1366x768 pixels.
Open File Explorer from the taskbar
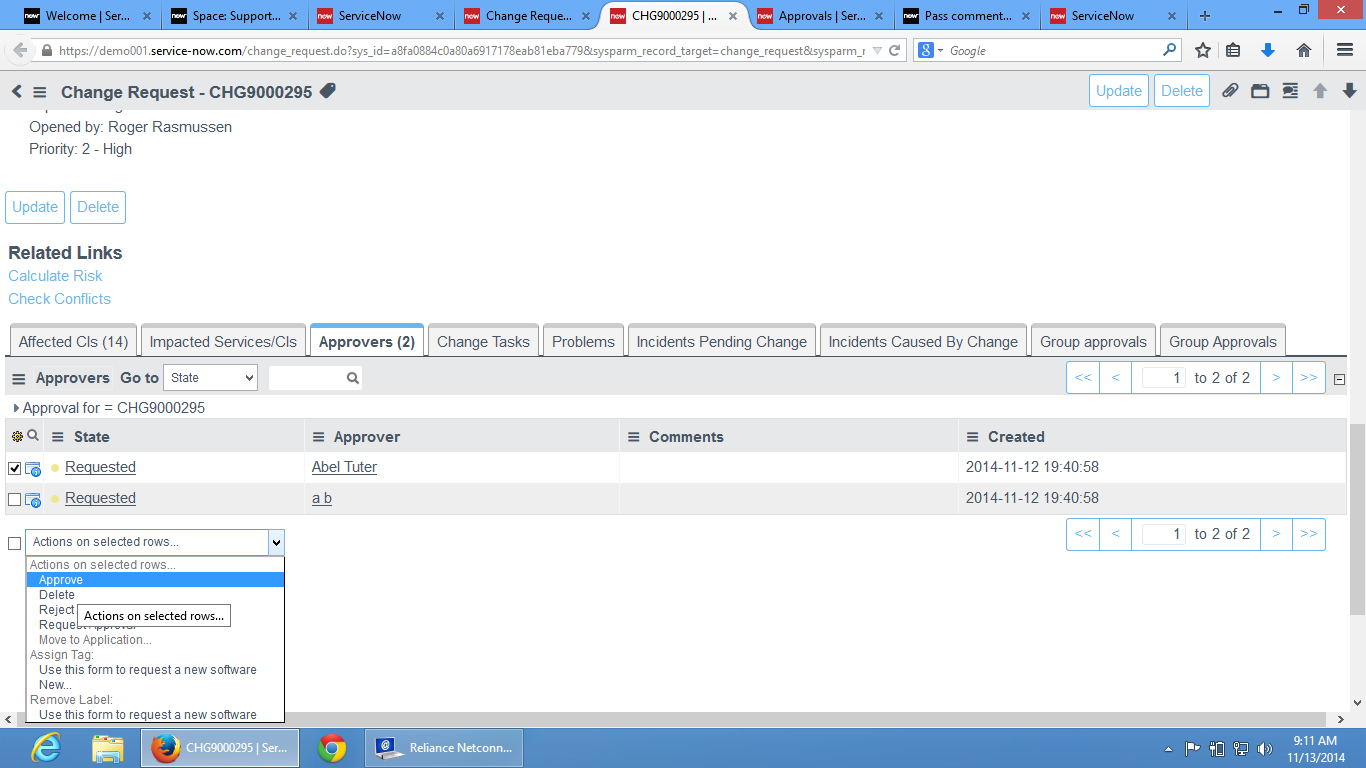coord(108,748)
